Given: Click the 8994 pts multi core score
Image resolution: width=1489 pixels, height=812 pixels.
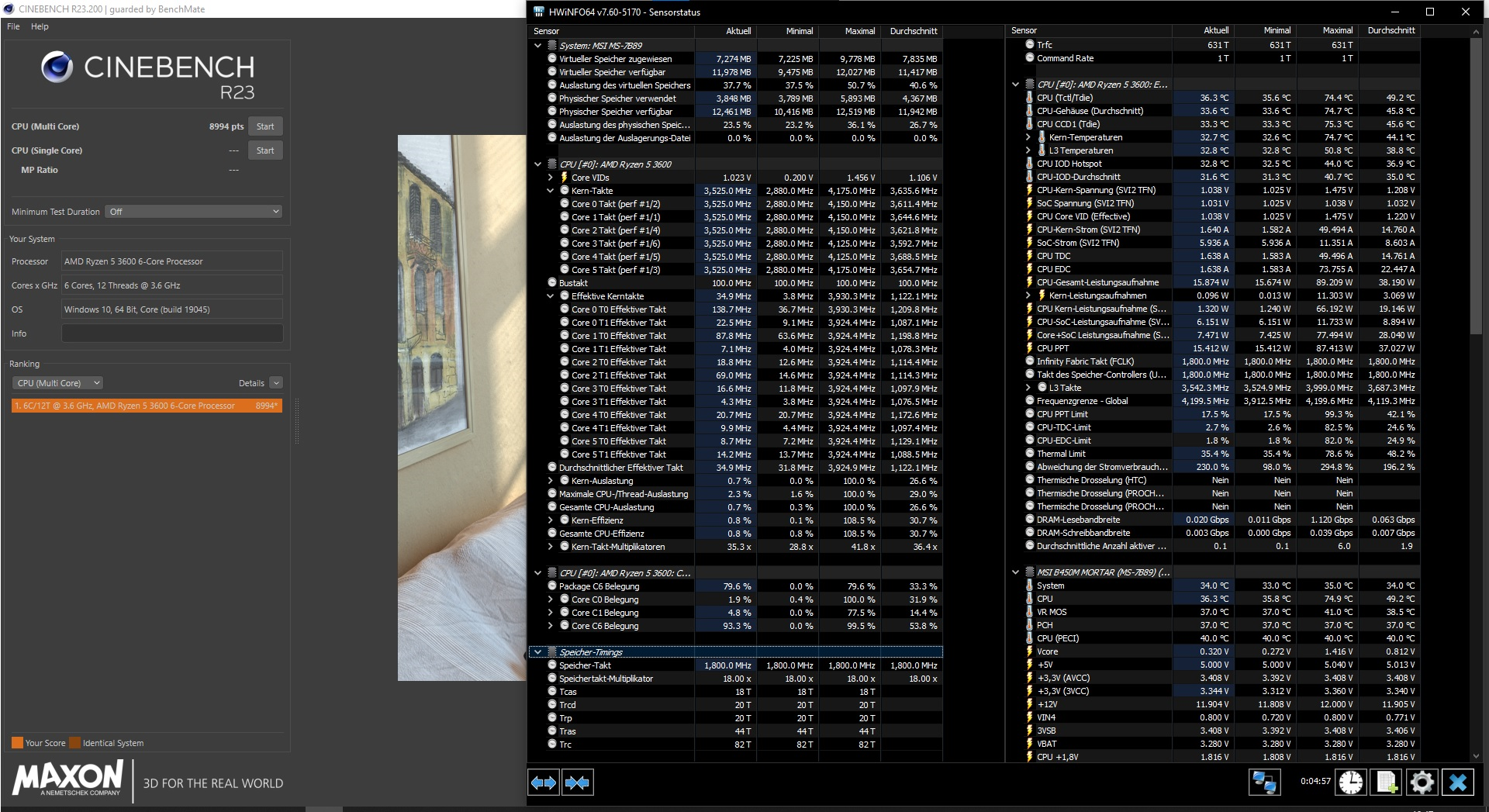Looking at the screenshot, I should coord(226,126).
